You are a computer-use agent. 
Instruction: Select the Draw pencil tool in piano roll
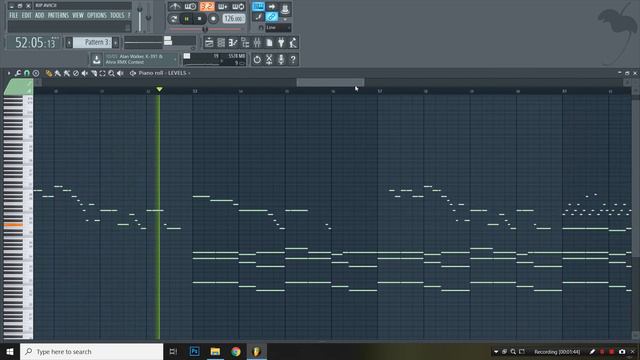[x=49, y=73]
